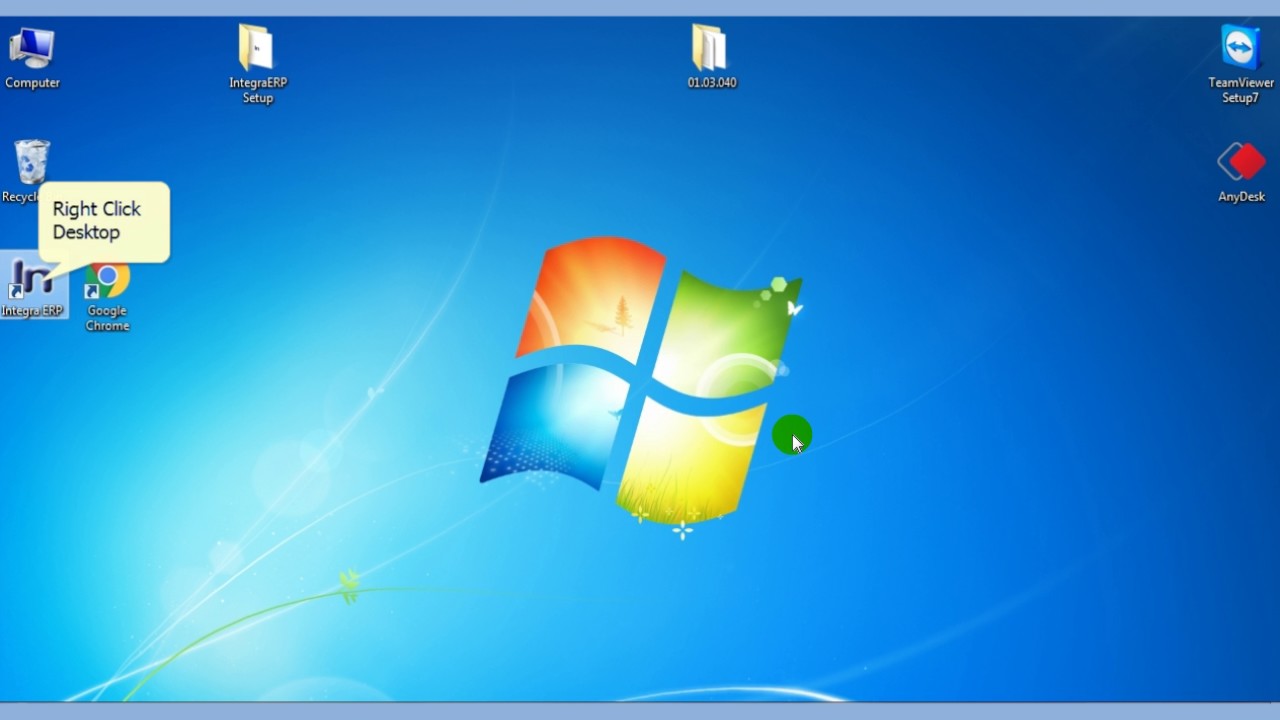
Task: Click the "AnyDesk" label text
Action: (1241, 197)
